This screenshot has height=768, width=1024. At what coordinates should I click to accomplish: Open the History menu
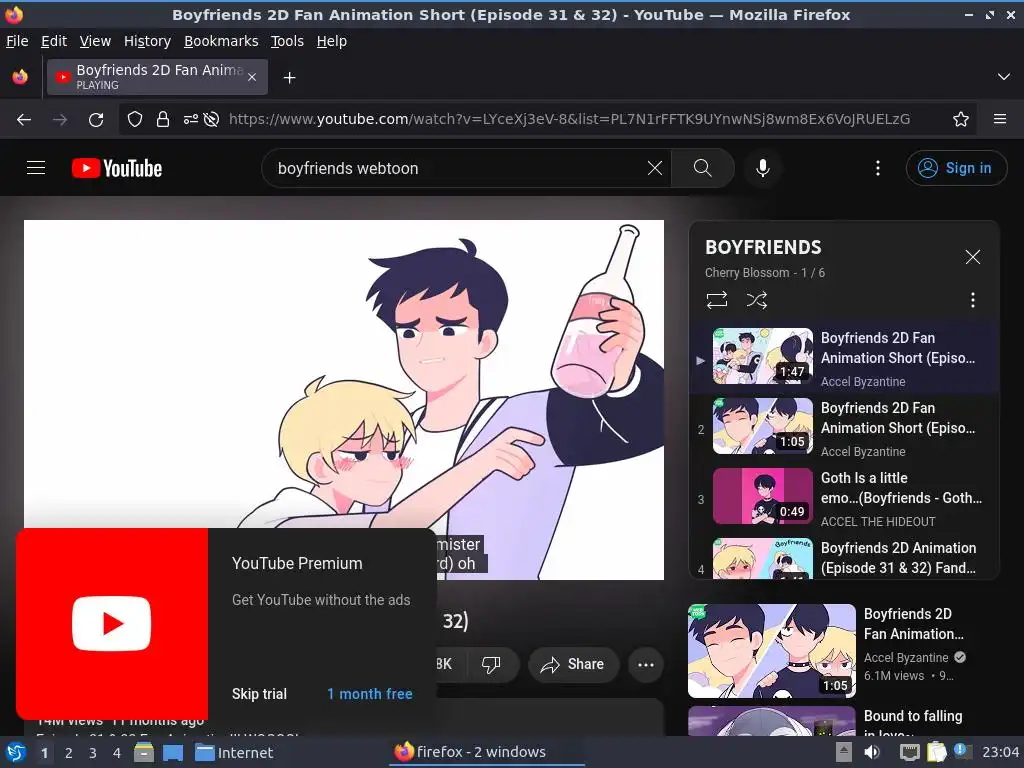coord(147,41)
